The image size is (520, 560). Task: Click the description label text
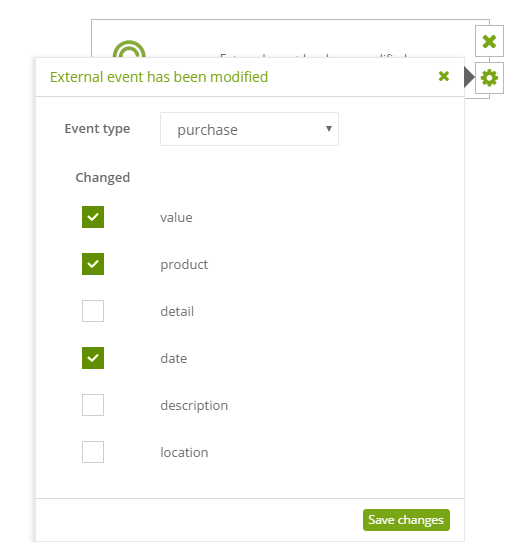pyautogui.click(x=194, y=406)
